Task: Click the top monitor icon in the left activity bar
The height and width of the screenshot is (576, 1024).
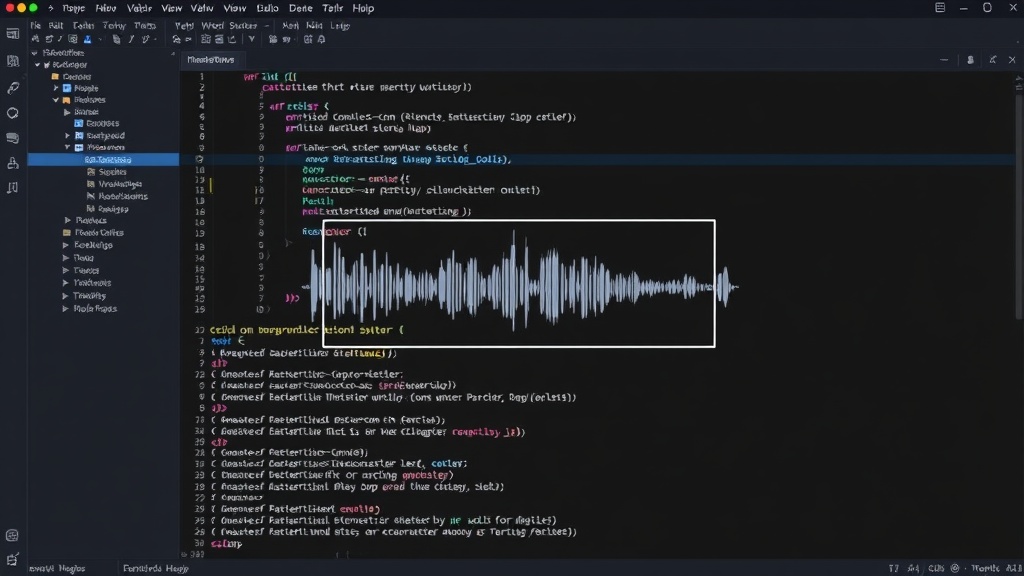Action: tap(12, 34)
